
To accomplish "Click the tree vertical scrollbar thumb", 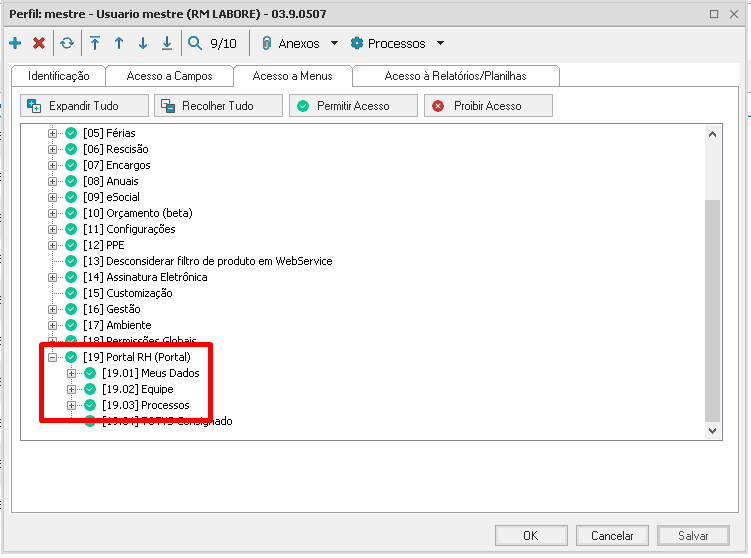I will (713, 310).
